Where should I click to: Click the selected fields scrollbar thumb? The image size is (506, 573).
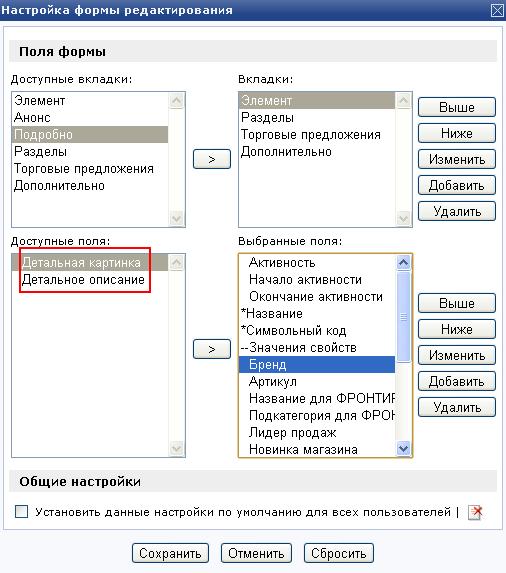(403, 316)
